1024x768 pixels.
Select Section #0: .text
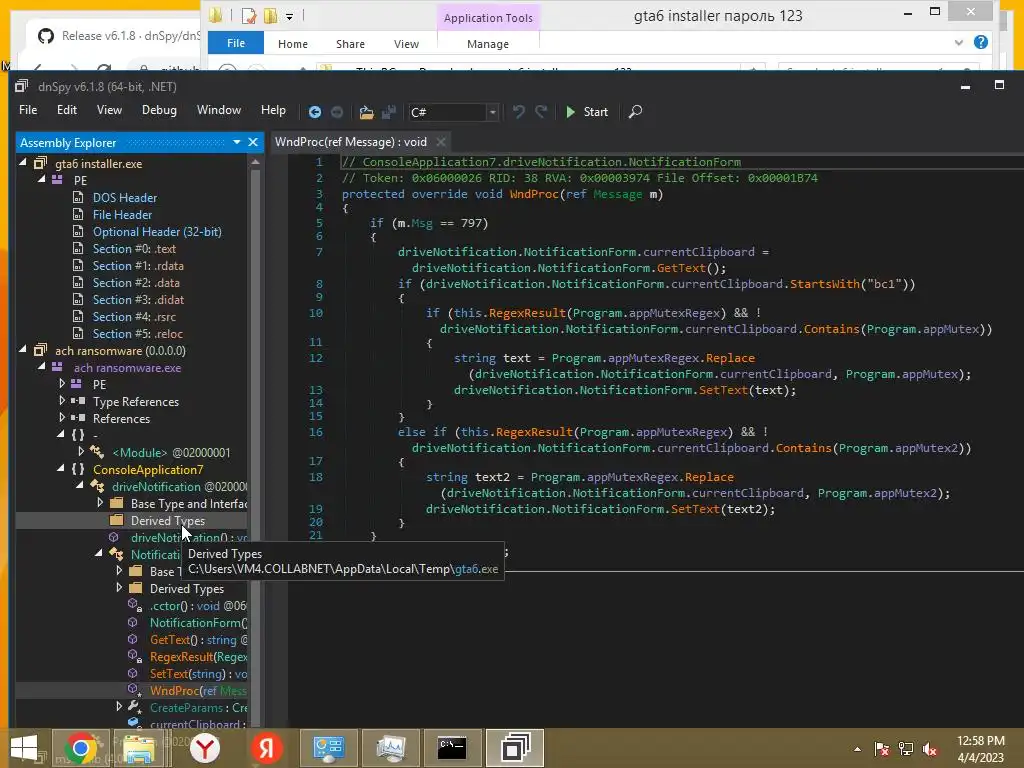pos(134,249)
